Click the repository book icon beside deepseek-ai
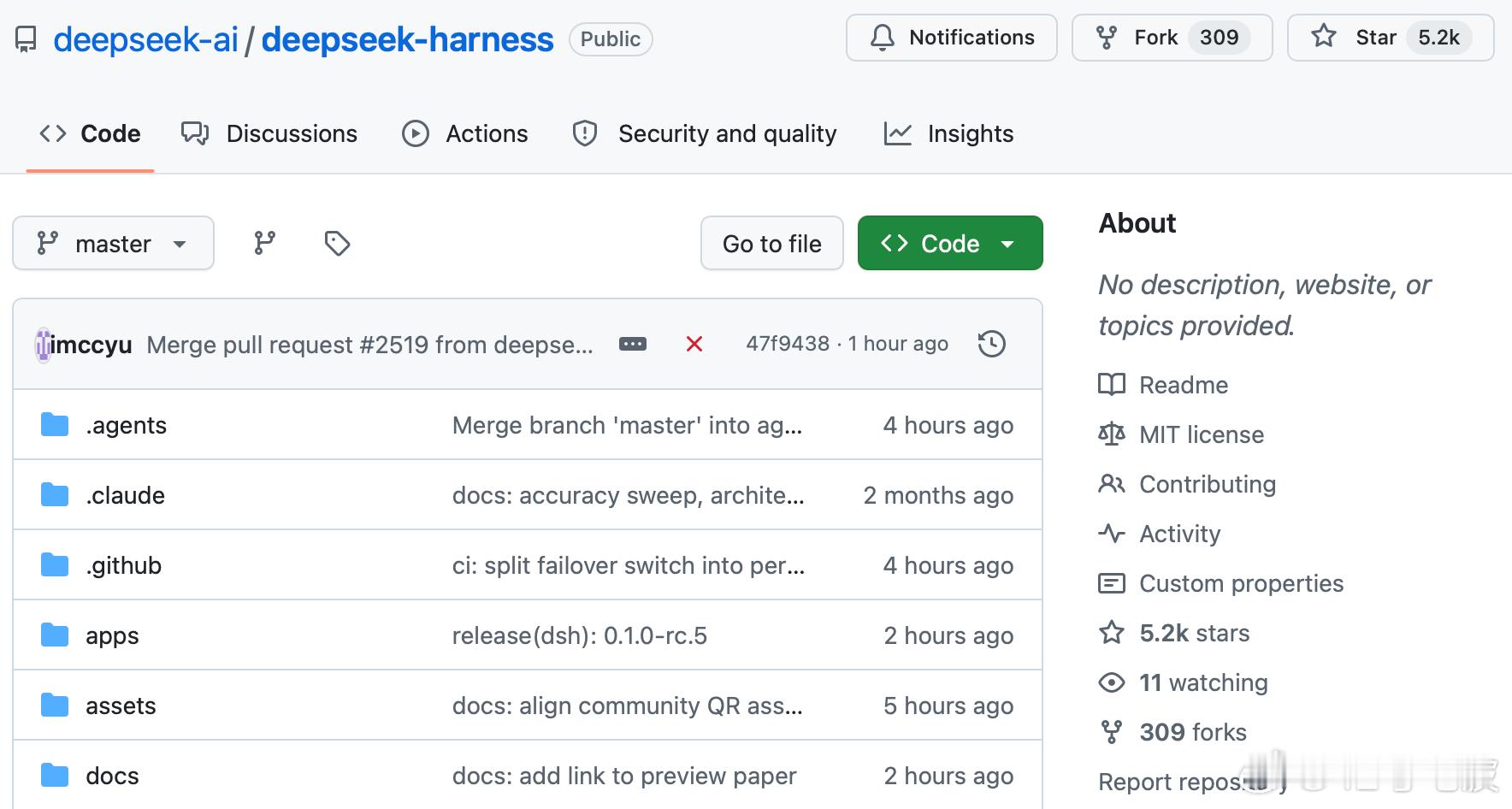Image resolution: width=1512 pixels, height=809 pixels. click(x=27, y=39)
